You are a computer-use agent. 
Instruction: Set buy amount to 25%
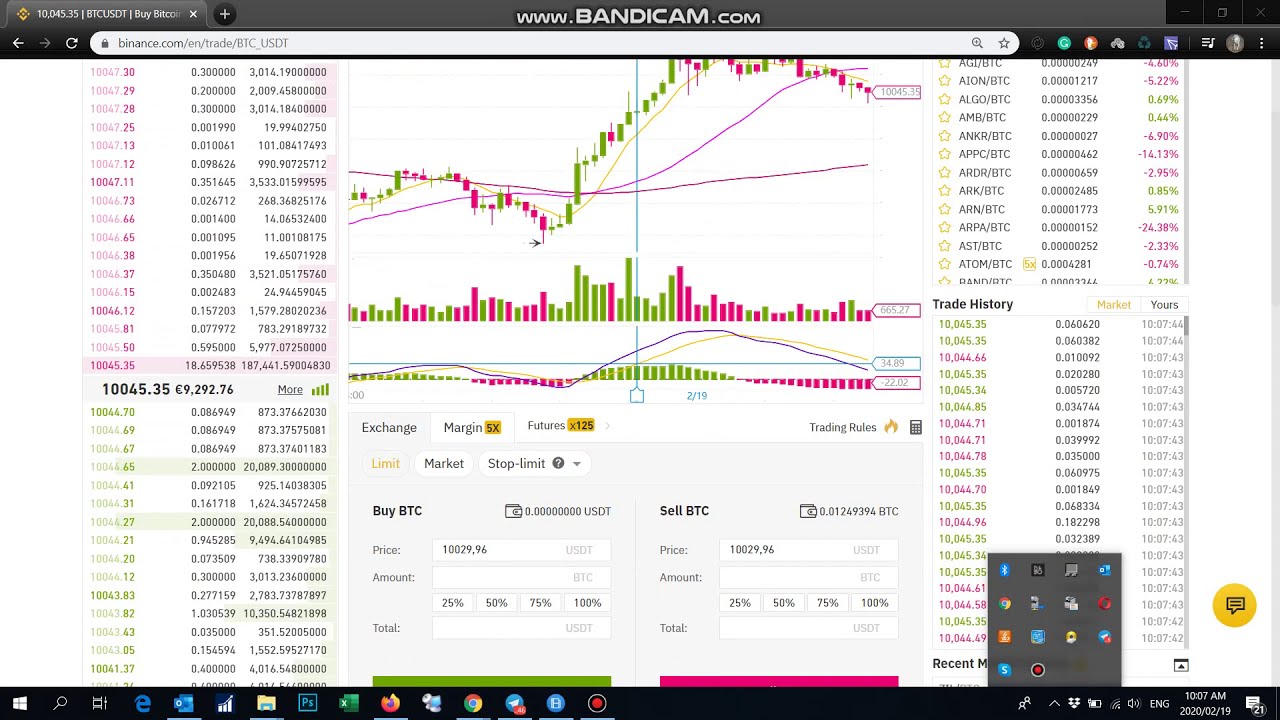click(x=452, y=603)
